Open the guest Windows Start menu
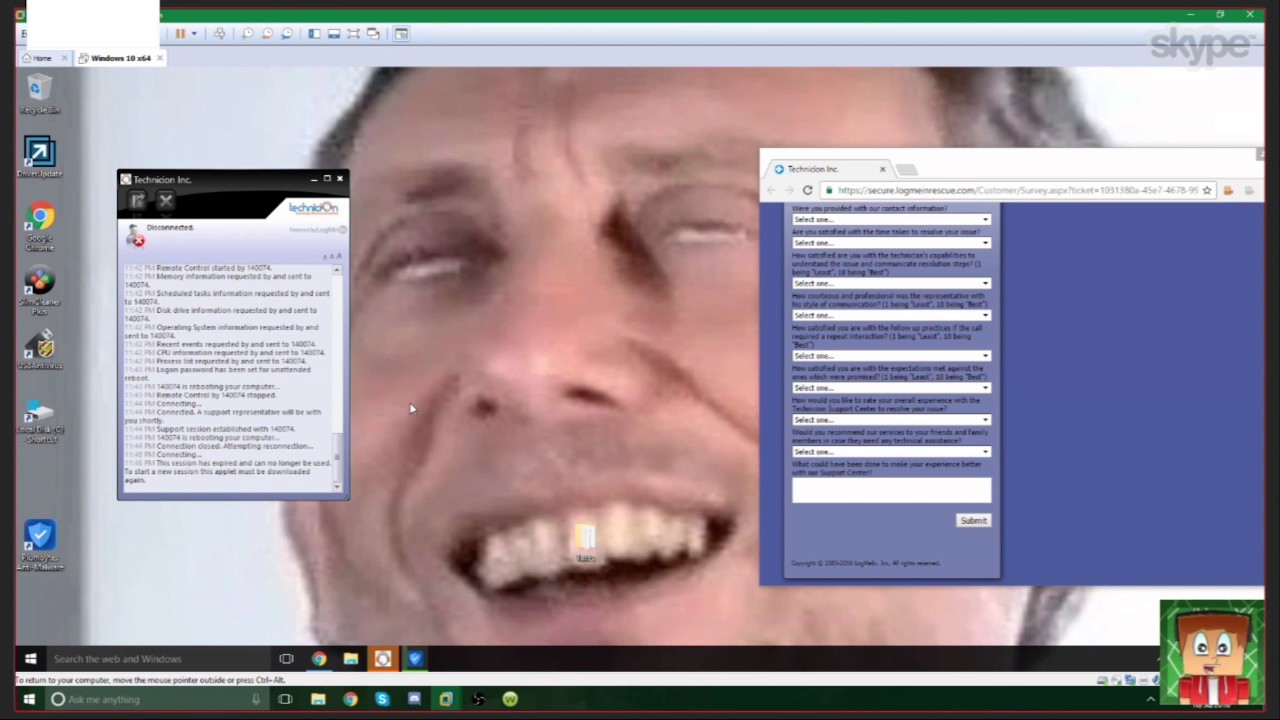 [x=30, y=659]
